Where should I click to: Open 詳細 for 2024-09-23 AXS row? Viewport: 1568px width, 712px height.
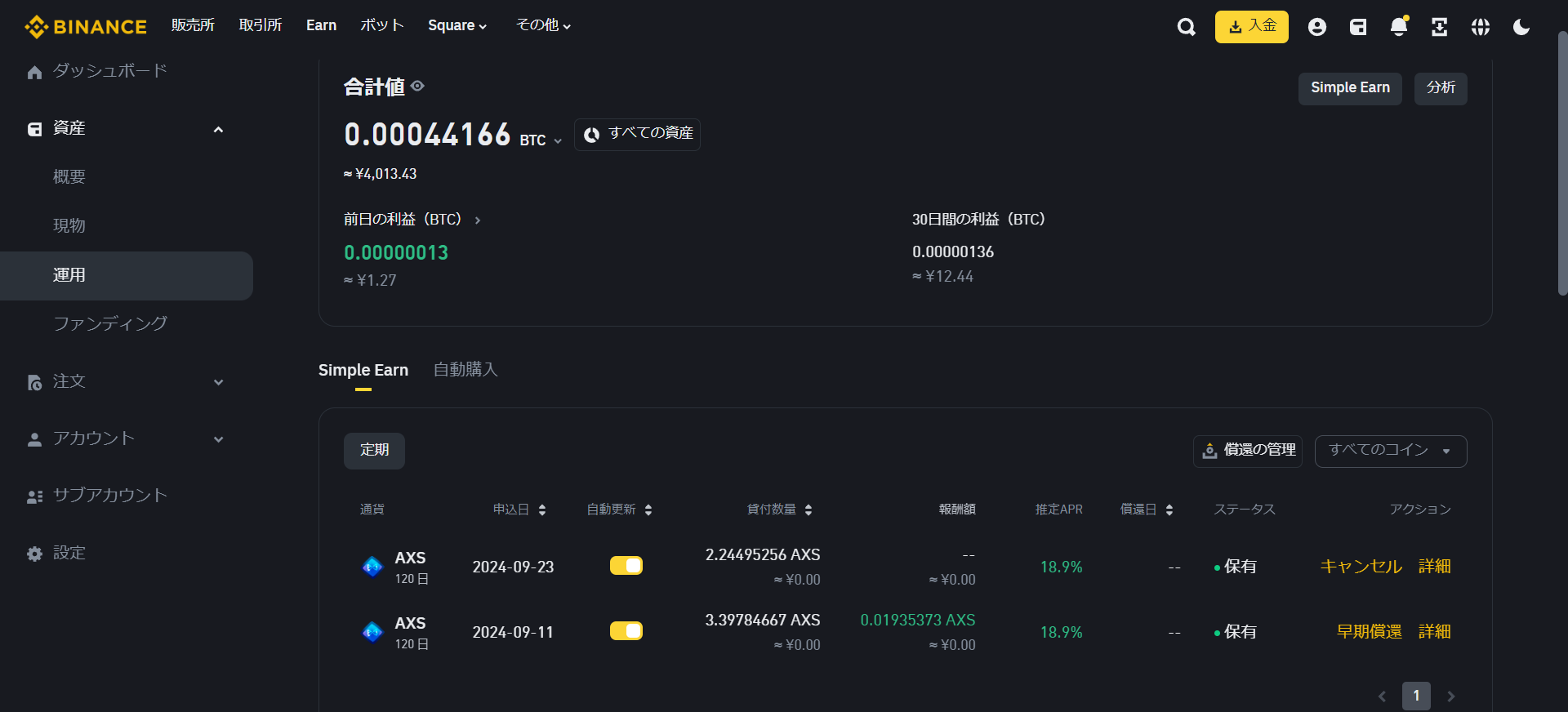[1435, 567]
